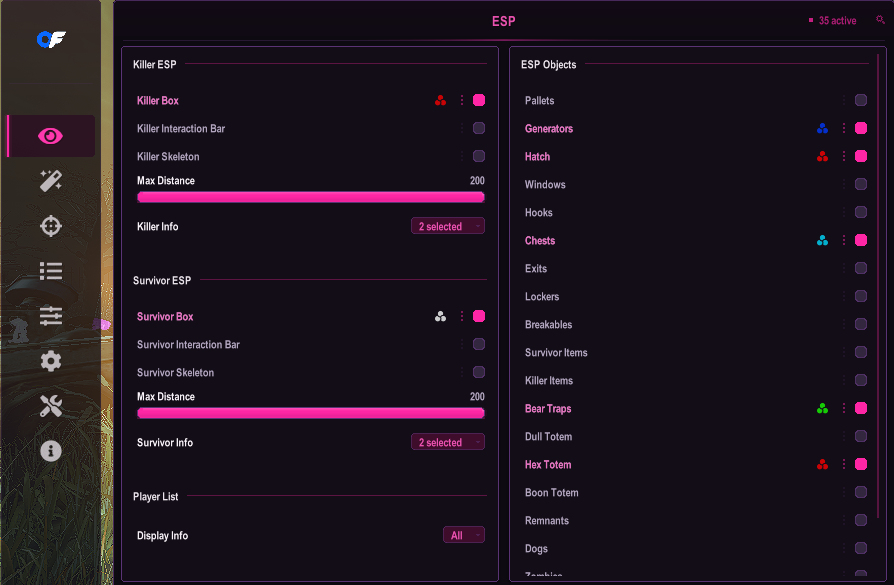Viewport: 894px width, 585px height.
Task: Enable Killer Interaction Bar
Action: click(479, 128)
